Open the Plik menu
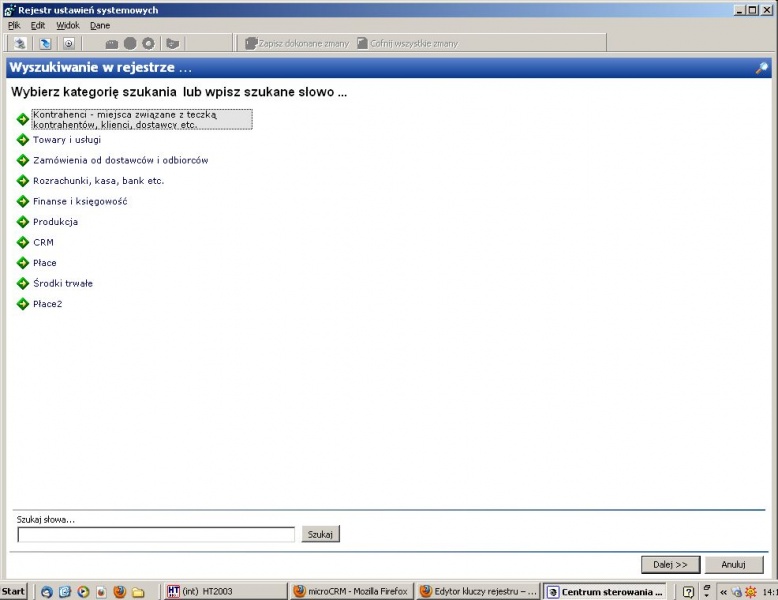Image resolution: width=778 pixels, height=600 pixels. pos(14,25)
